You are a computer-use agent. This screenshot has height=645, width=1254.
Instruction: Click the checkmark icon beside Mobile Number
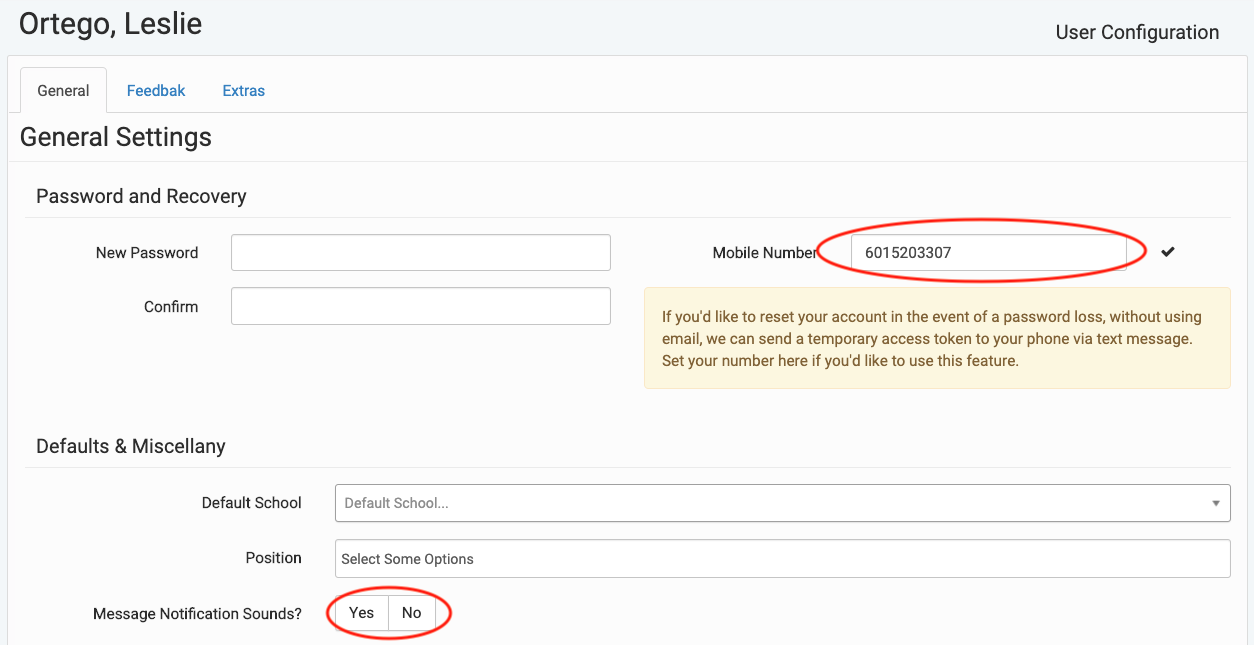(x=1168, y=252)
